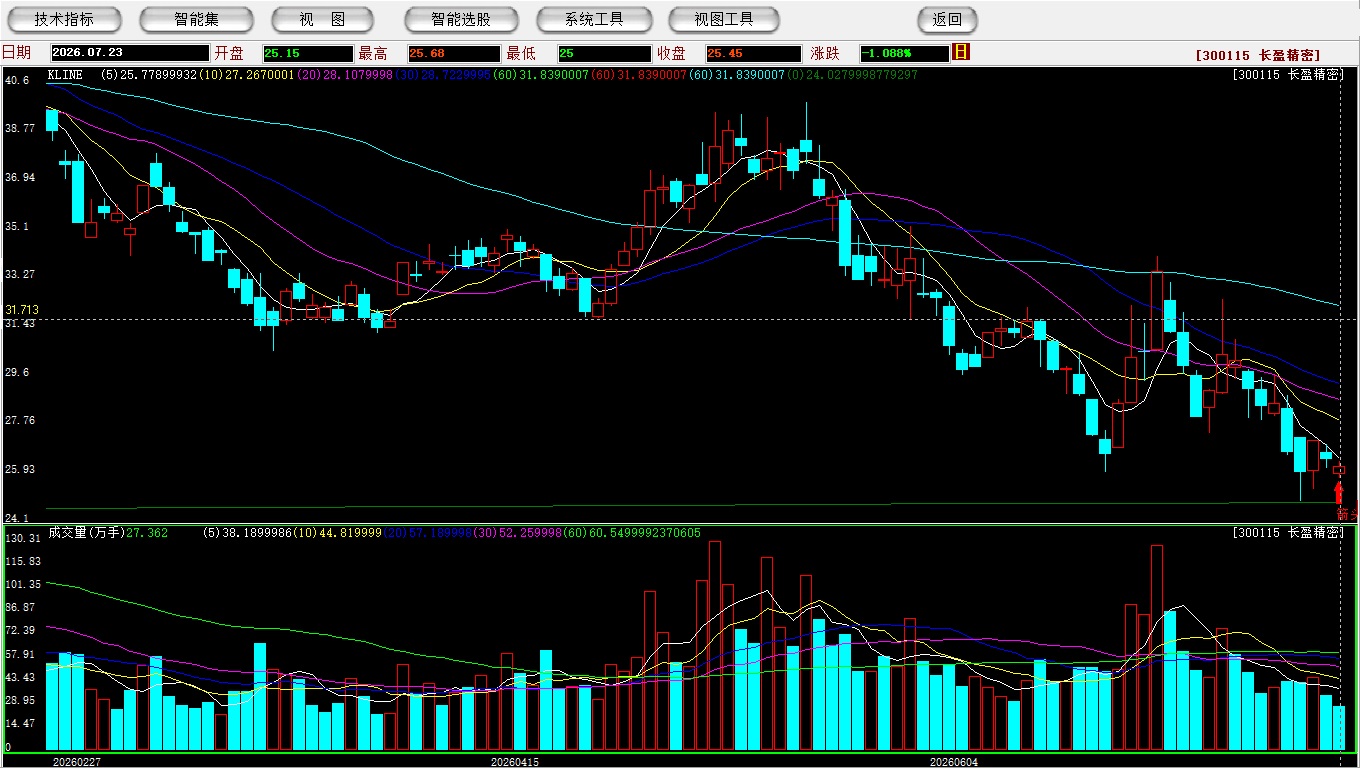Click the 40.6 top price axis label
The width and height of the screenshot is (1360, 768).
(x=17, y=79)
